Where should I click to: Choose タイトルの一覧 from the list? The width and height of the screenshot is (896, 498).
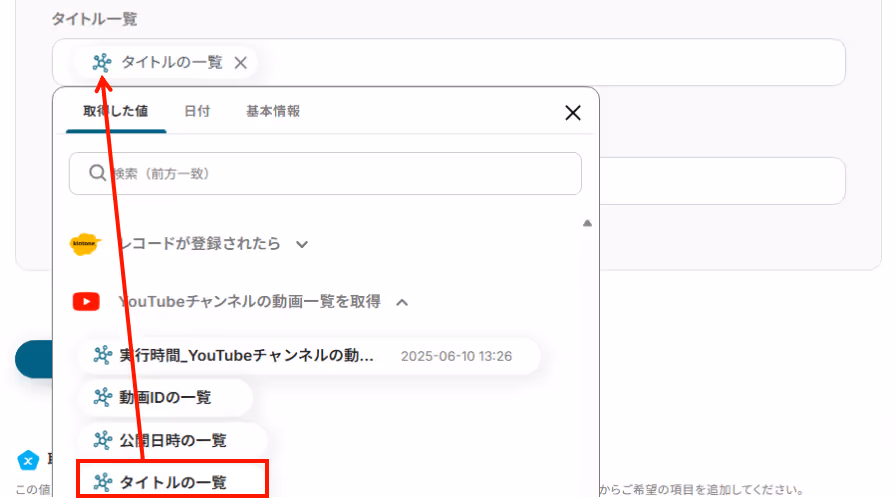click(x=173, y=481)
